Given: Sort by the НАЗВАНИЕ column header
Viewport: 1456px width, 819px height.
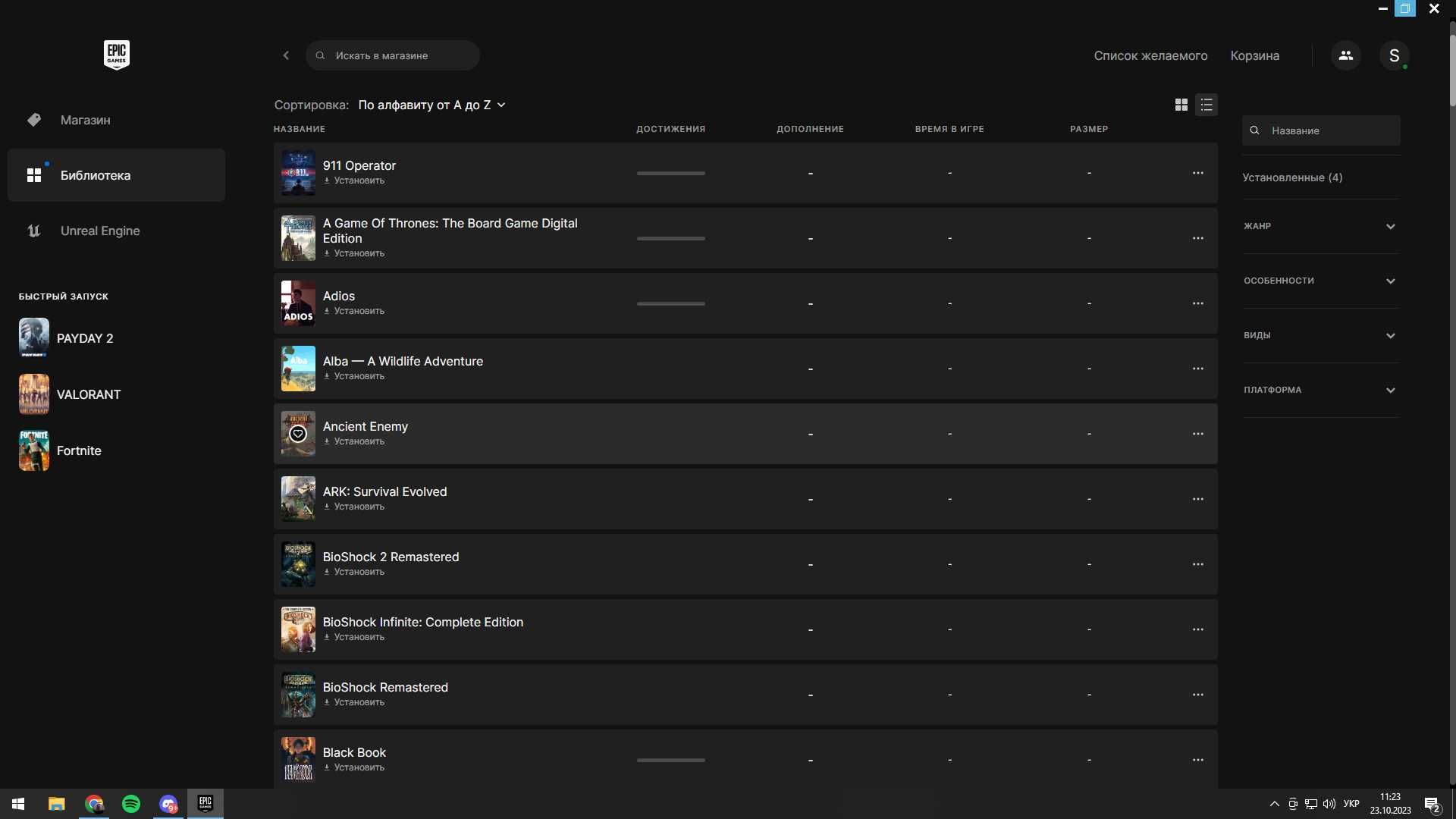Looking at the screenshot, I should [x=300, y=129].
